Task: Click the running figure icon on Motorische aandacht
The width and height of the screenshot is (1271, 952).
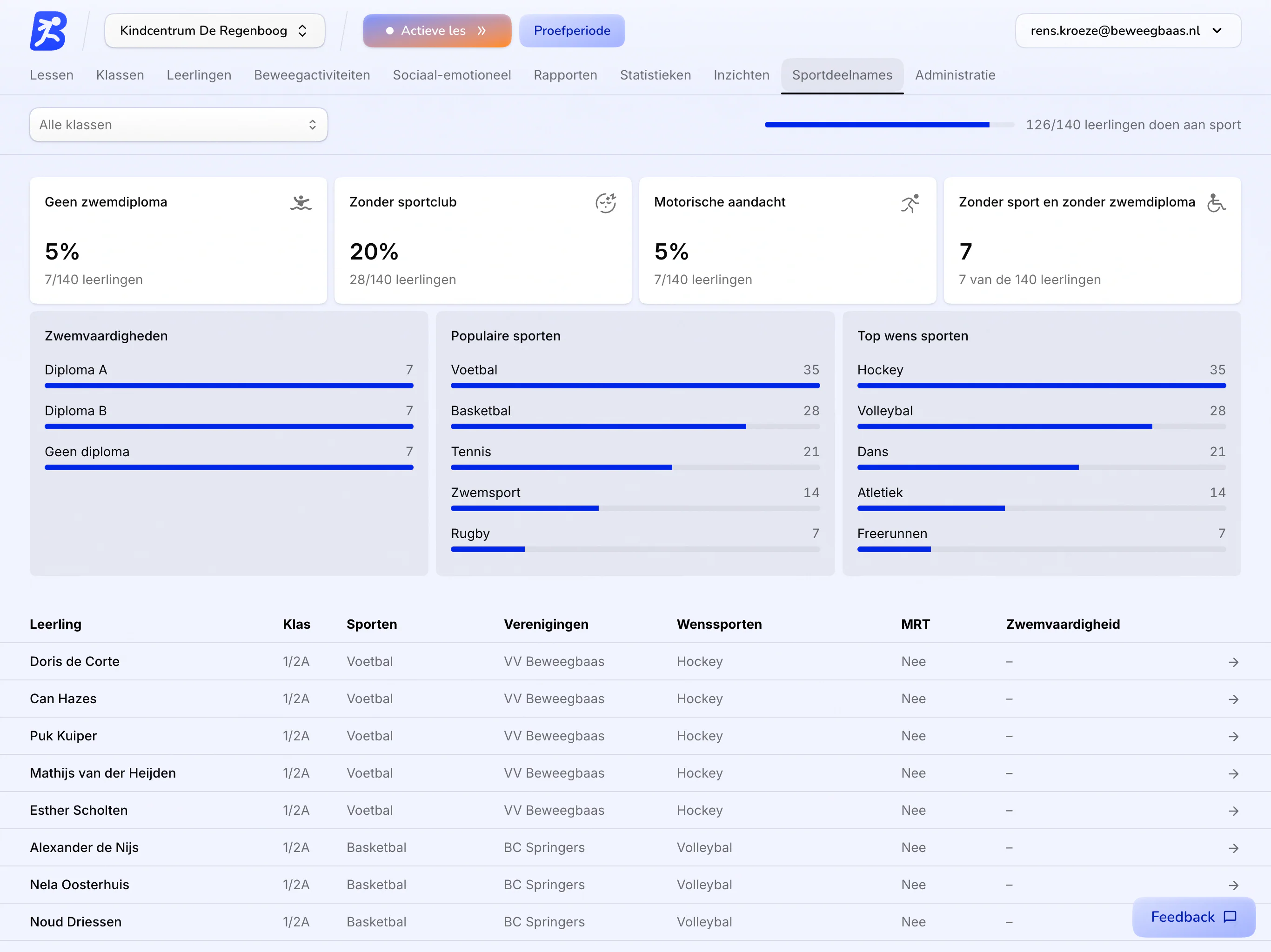Action: tap(910, 203)
